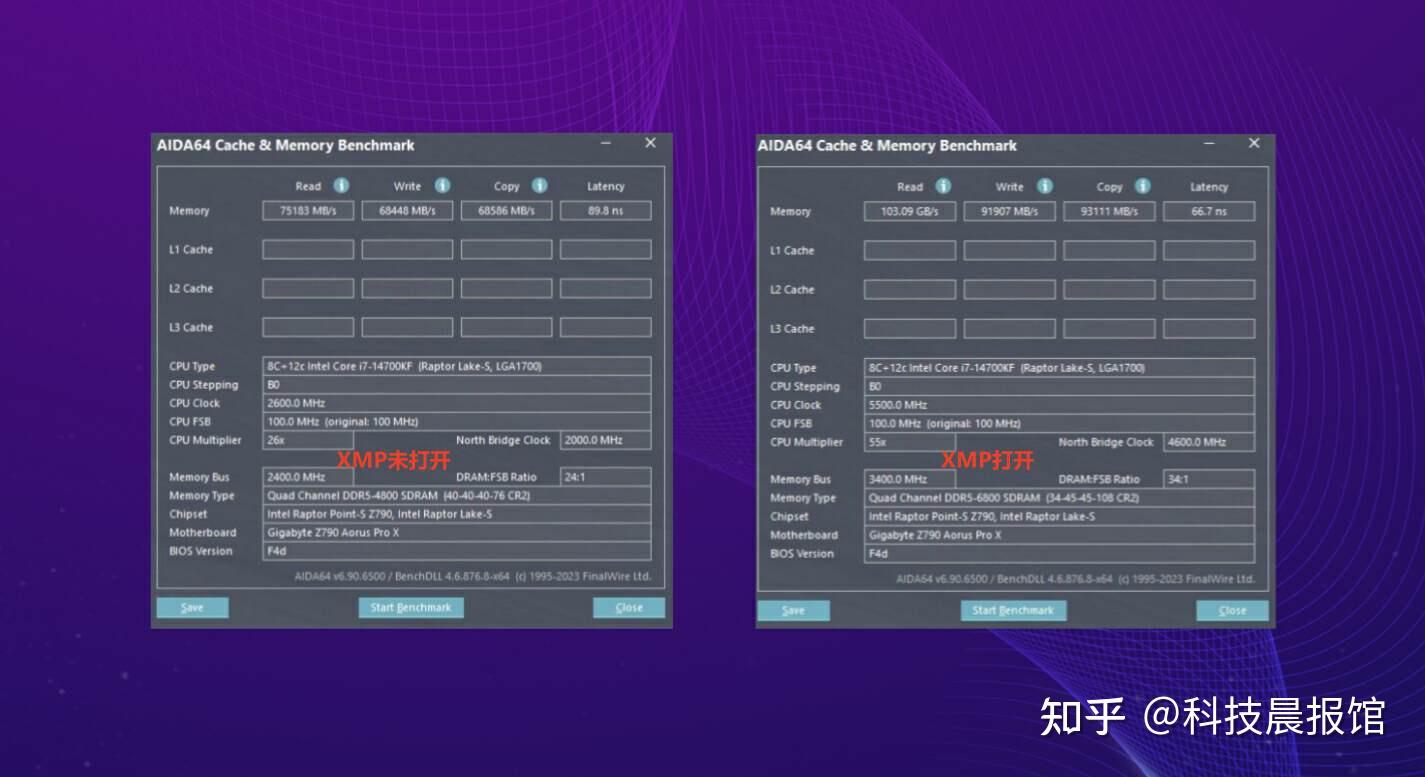The width and height of the screenshot is (1425, 777).
Task: Click right window CPU FSB 100.0 MHz field
Action: coord(1060,423)
